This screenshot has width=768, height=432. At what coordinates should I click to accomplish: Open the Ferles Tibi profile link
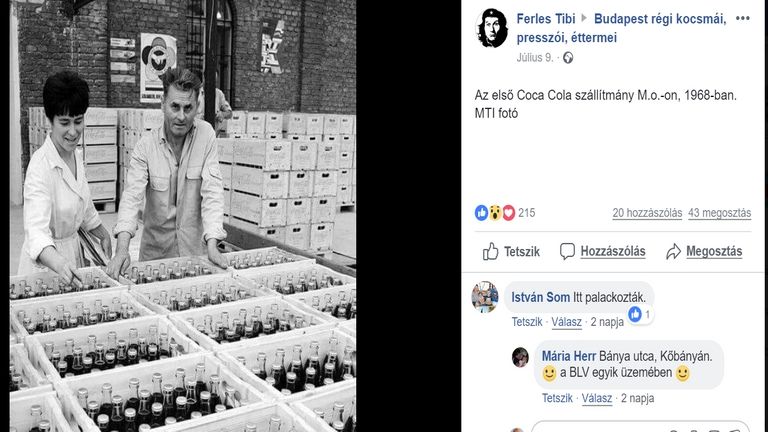point(547,19)
